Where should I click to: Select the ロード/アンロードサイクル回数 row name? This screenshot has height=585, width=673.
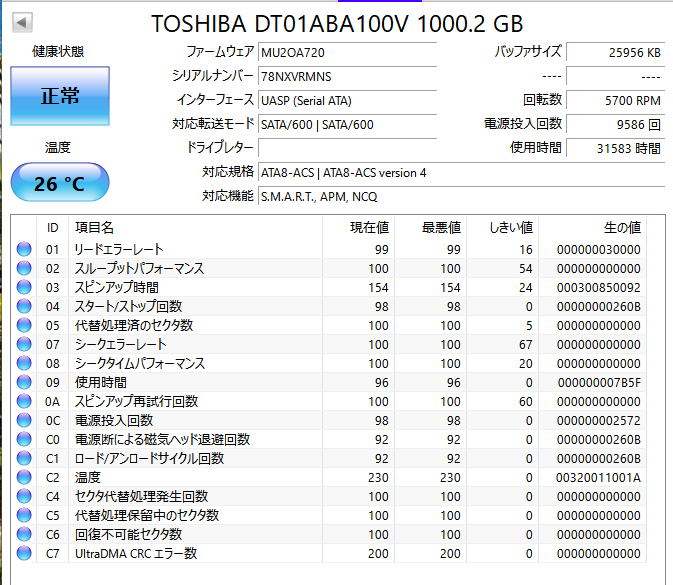click(x=149, y=458)
